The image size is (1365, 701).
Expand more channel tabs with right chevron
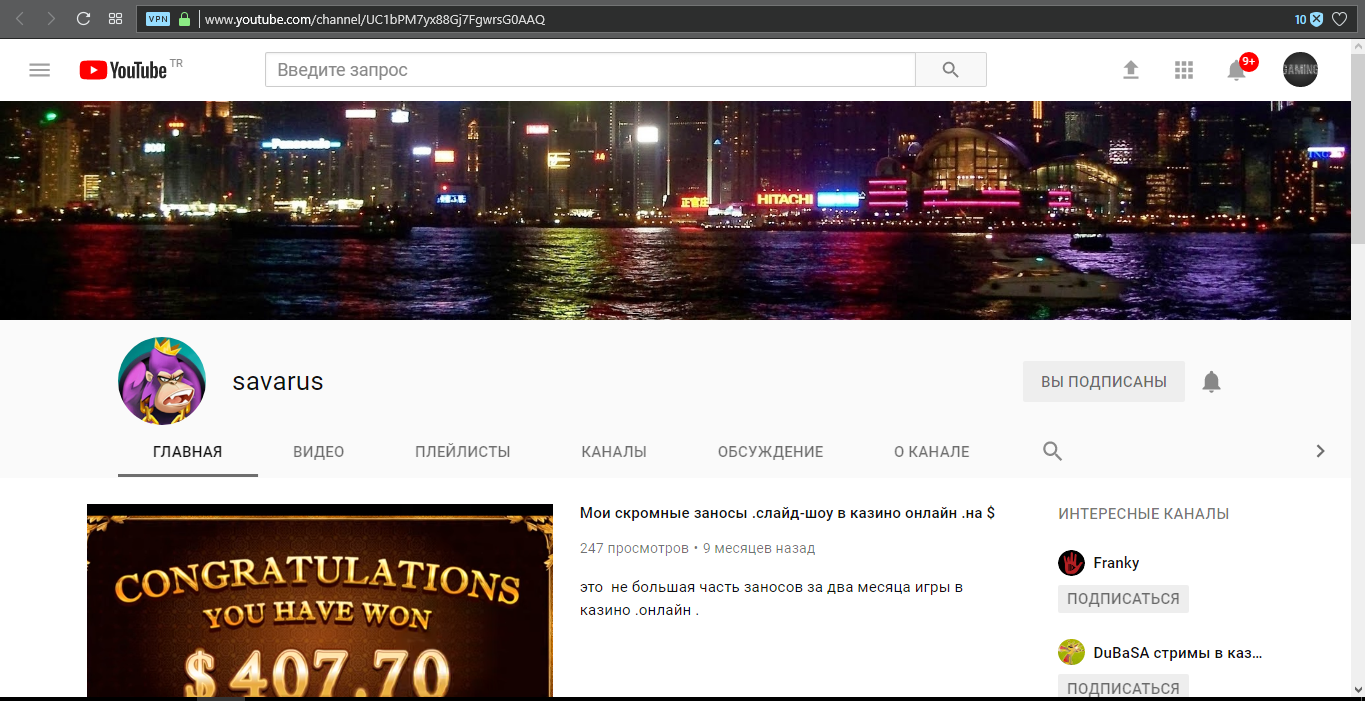click(x=1320, y=451)
